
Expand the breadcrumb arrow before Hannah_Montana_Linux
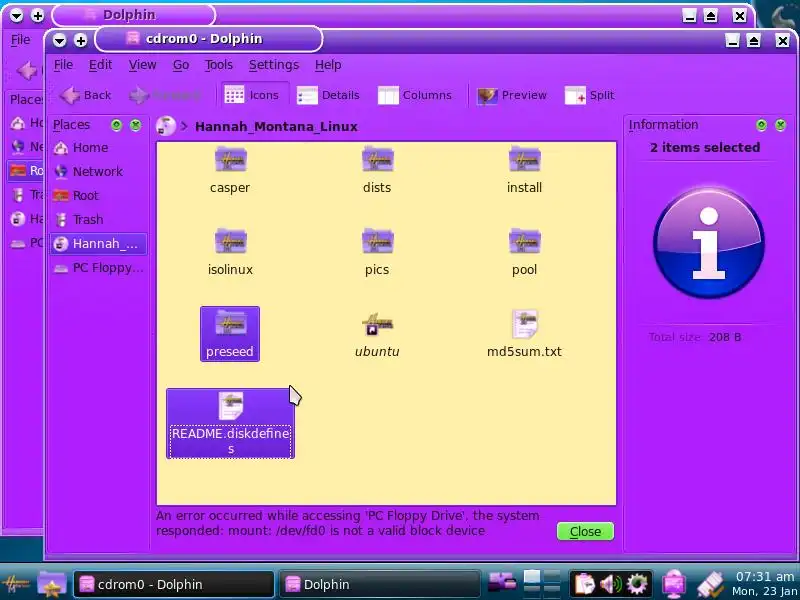(184, 126)
